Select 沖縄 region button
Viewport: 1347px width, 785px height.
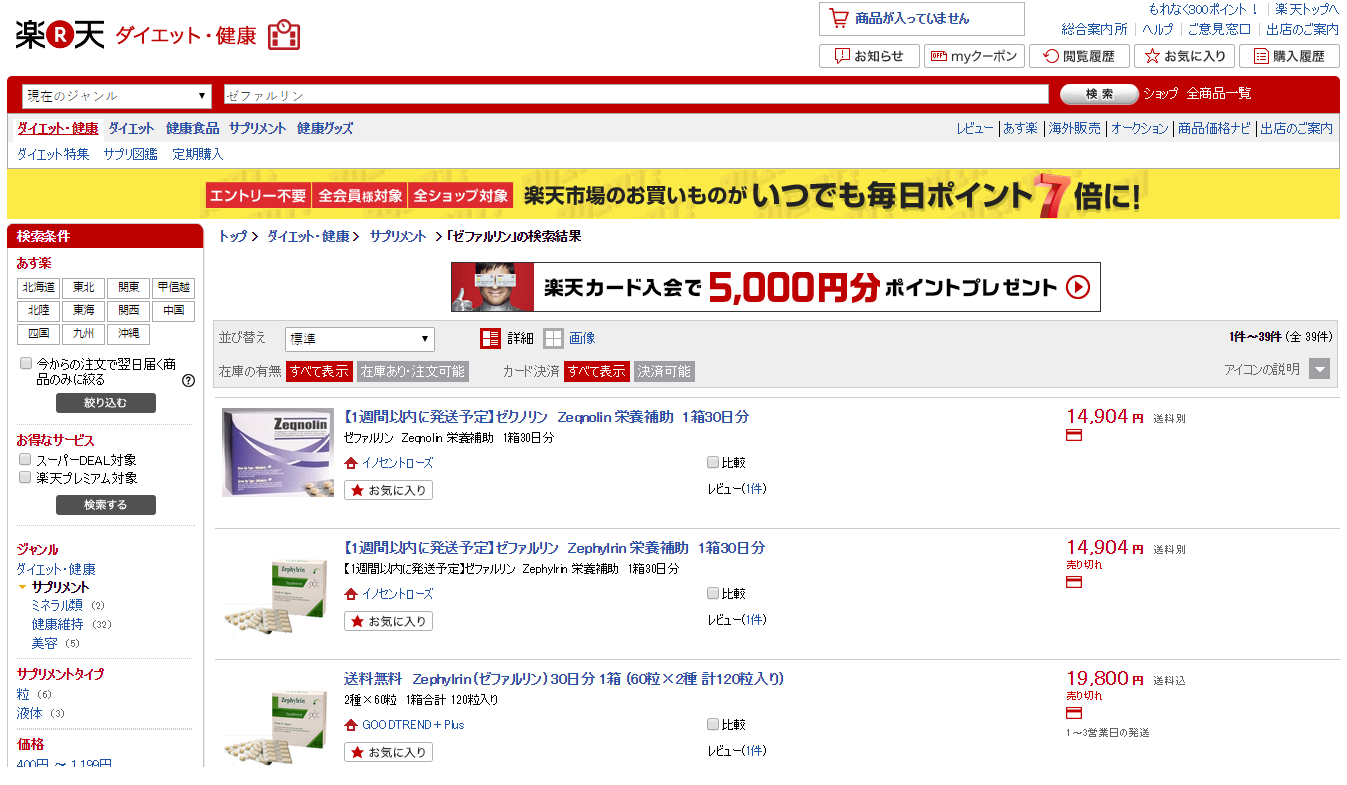[x=128, y=334]
